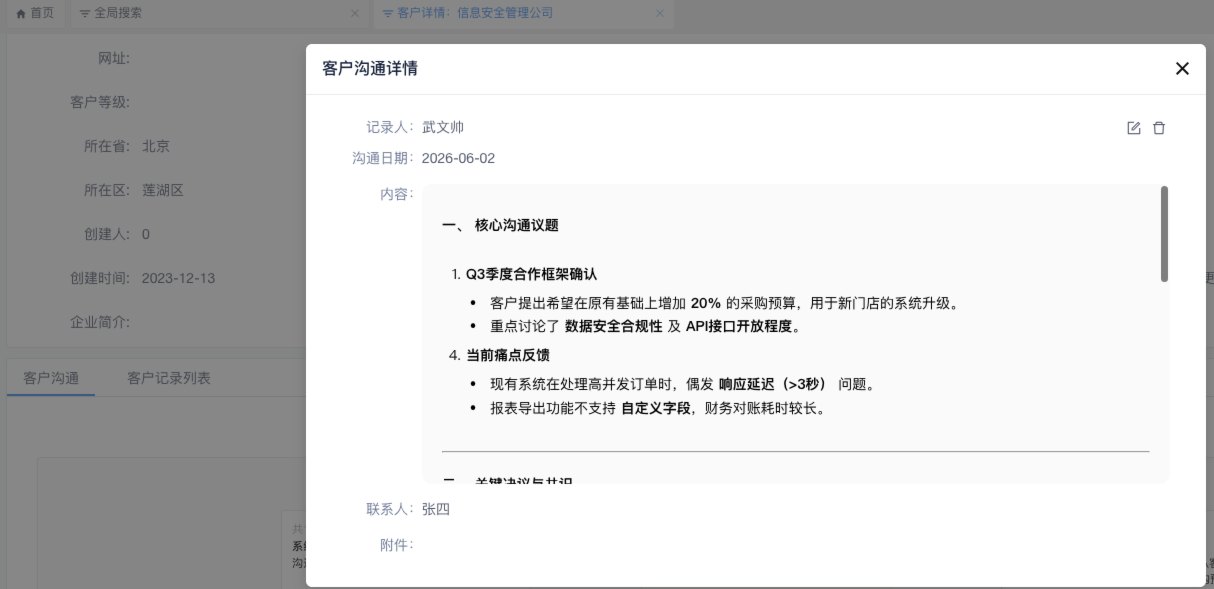The width and height of the screenshot is (1214, 589).
Task: Close the 全局搜索 tab
Action: tap(355, 13)
